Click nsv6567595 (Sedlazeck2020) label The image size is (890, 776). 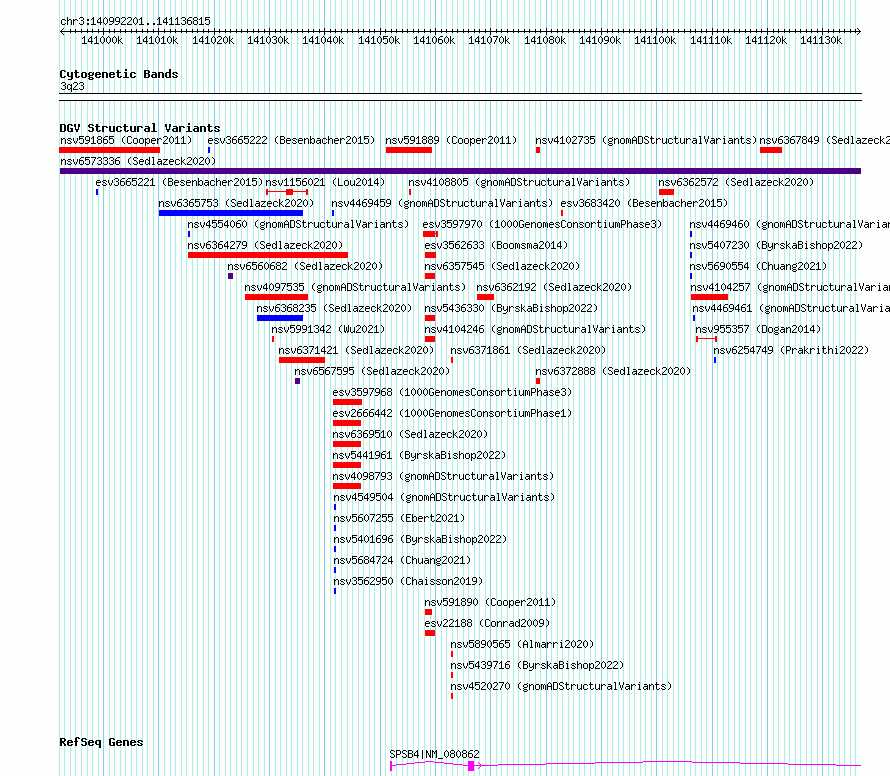pos(372,371)
